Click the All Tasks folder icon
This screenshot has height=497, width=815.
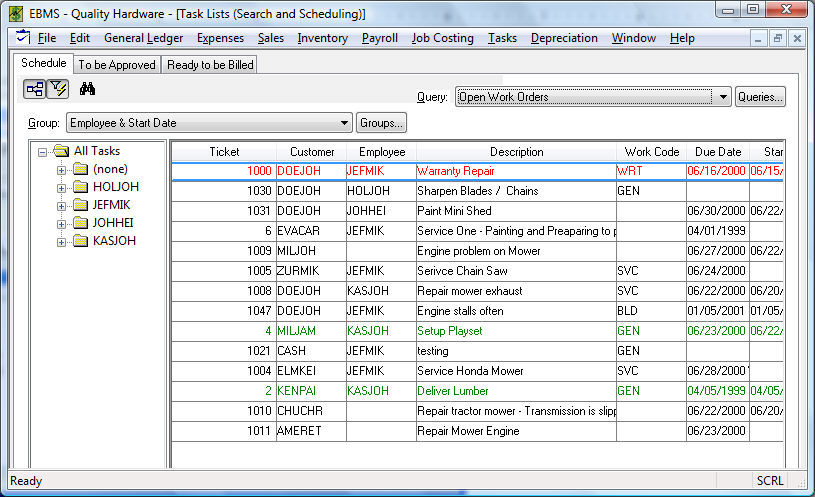[x=61, y=151]
